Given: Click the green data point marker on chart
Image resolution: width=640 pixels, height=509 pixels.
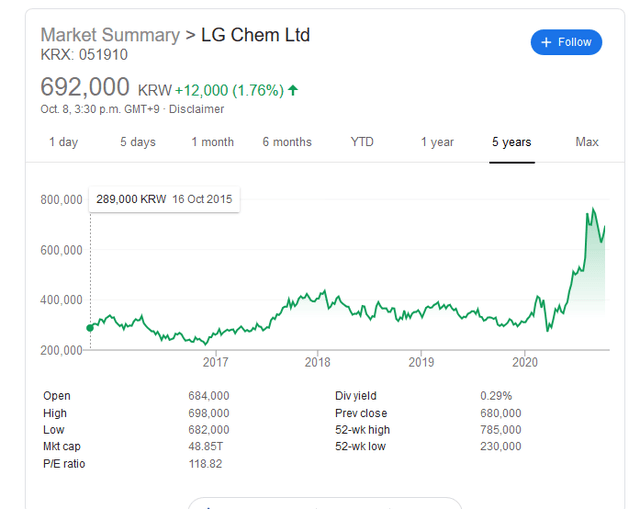Looking at the screenshot, I should 90,328.
